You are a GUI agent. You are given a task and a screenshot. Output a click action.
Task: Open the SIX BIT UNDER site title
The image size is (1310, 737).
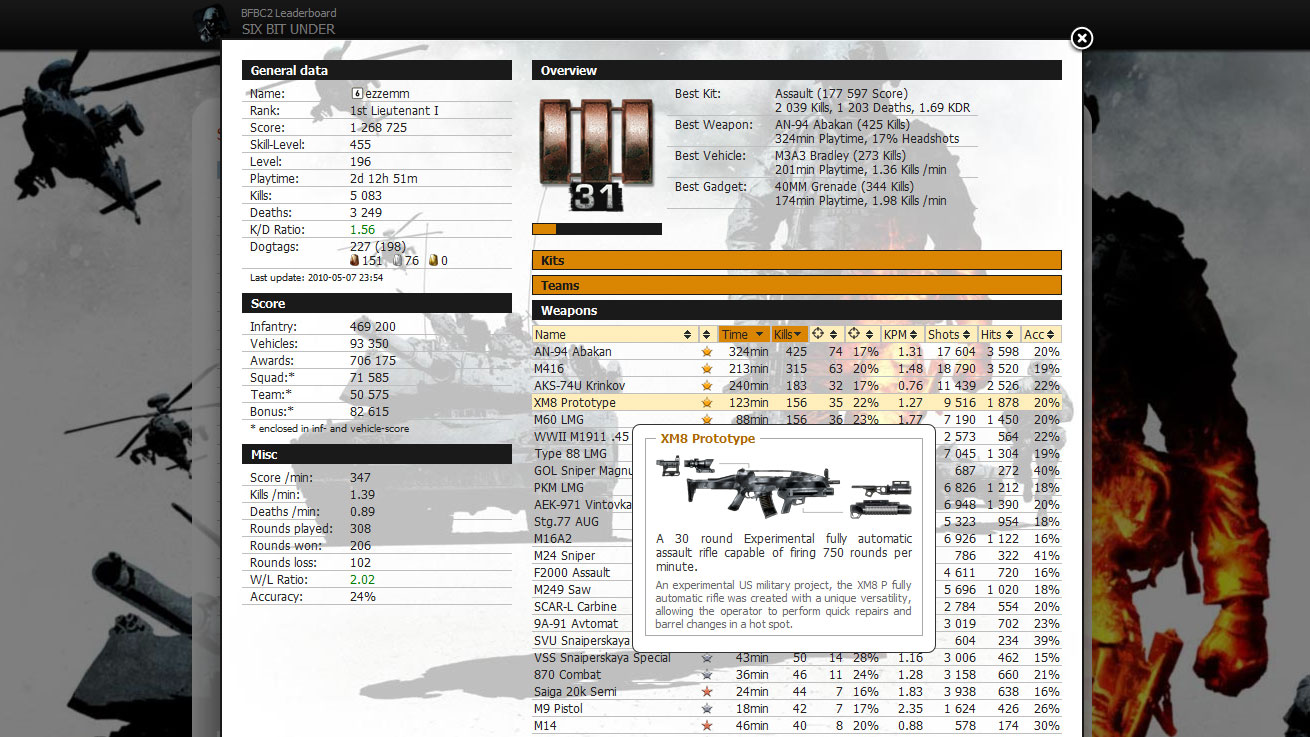click(288, 29)
